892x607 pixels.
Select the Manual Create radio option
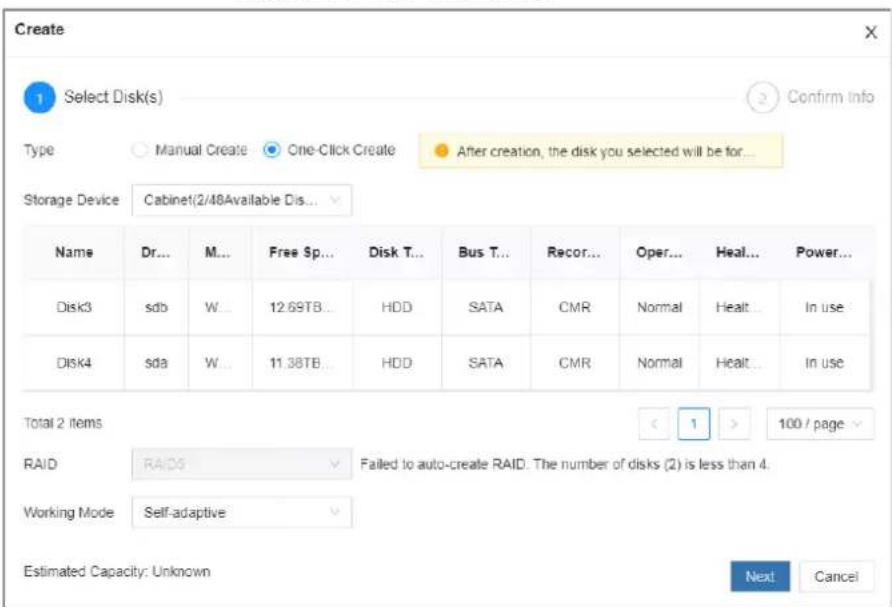click(139, 150)
